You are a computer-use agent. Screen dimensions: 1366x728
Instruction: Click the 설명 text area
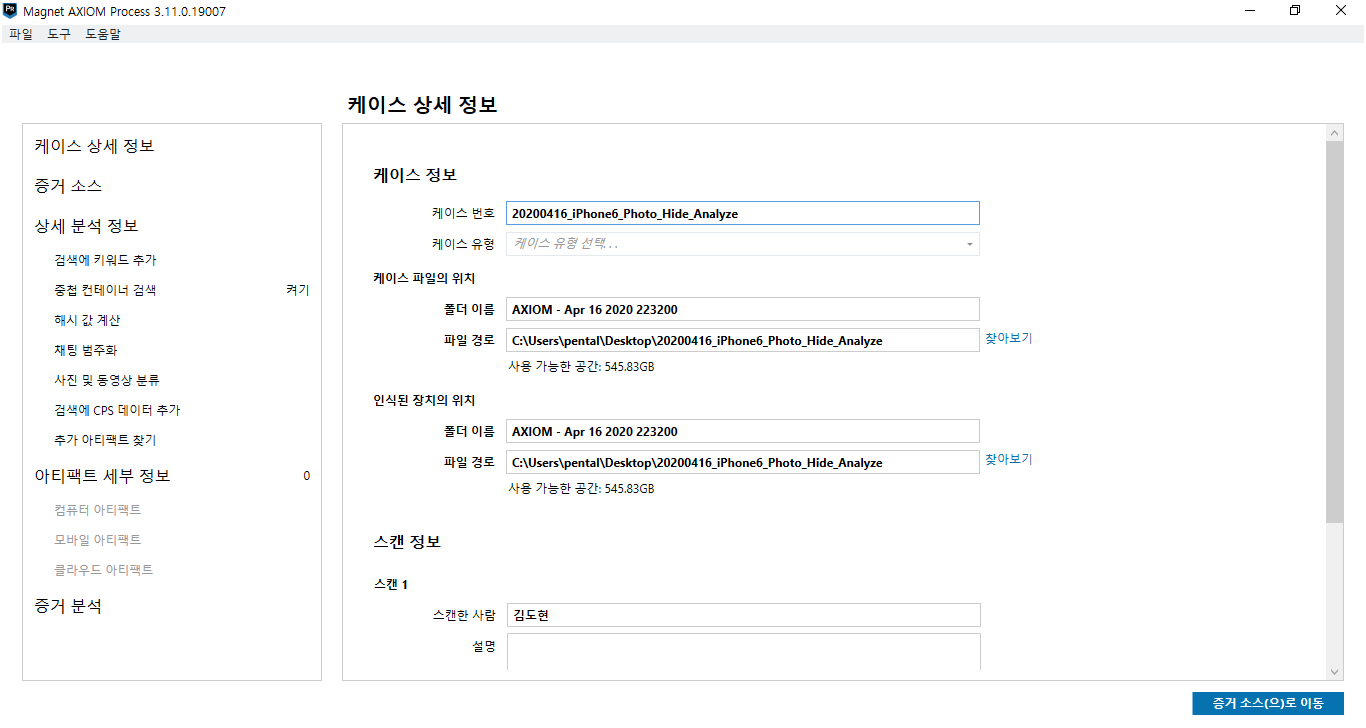click(x=743, y=652)
